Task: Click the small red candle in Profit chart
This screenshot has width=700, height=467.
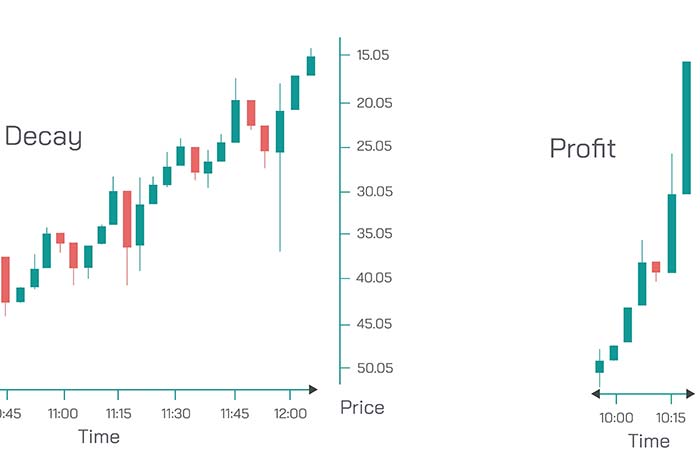Action: click(656, 267)
